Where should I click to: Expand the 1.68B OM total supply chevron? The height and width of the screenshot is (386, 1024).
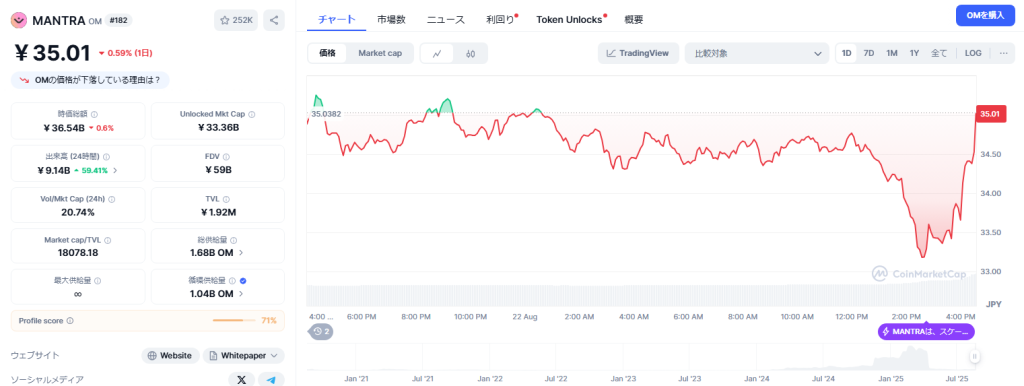[x=241, y=252]
